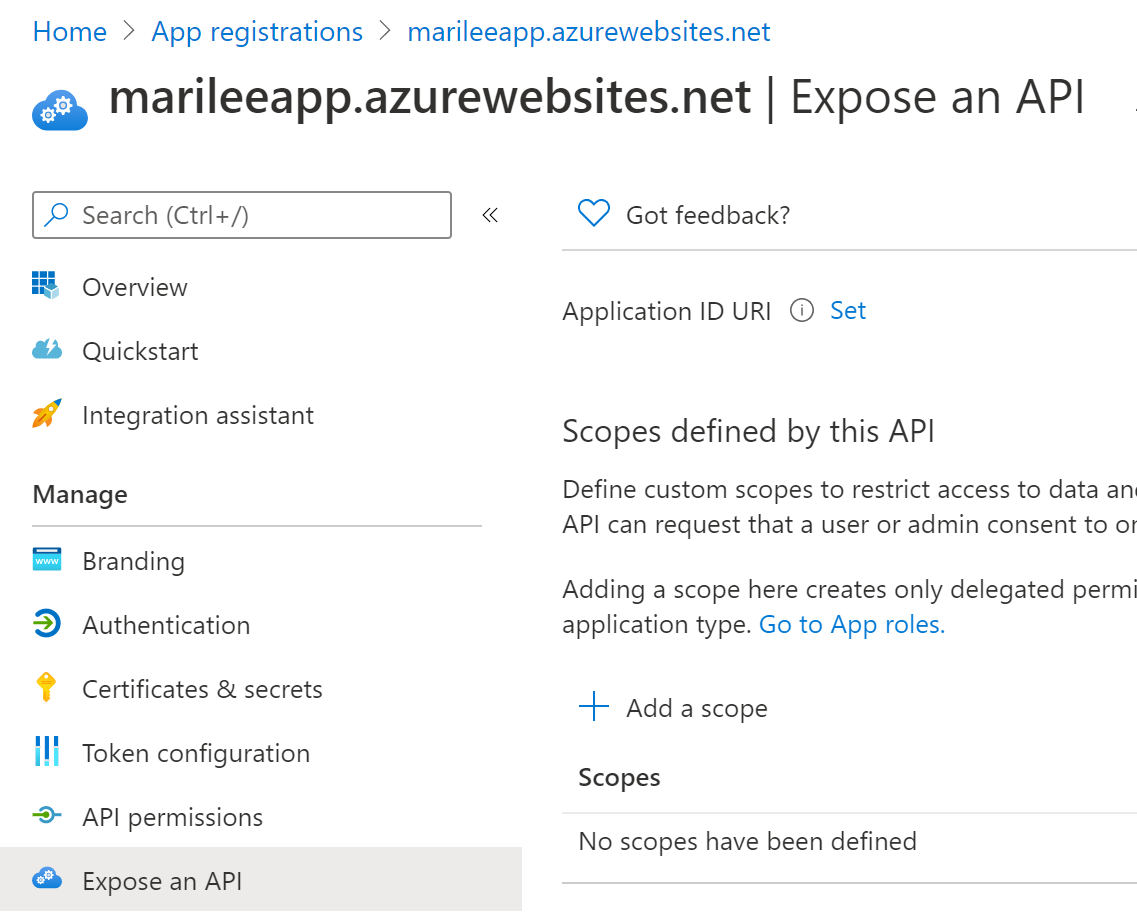
Task: Go to Home via breadcrumb
Action: tap(70, 32)
